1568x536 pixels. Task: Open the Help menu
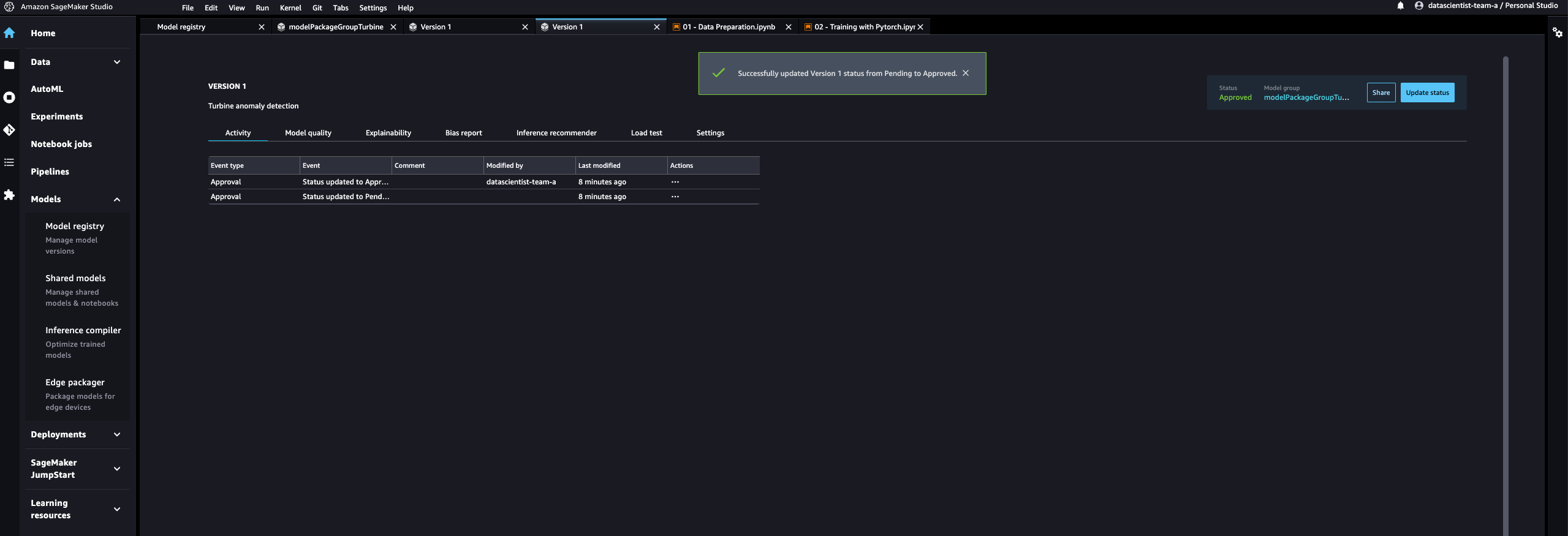pos(406,8)
